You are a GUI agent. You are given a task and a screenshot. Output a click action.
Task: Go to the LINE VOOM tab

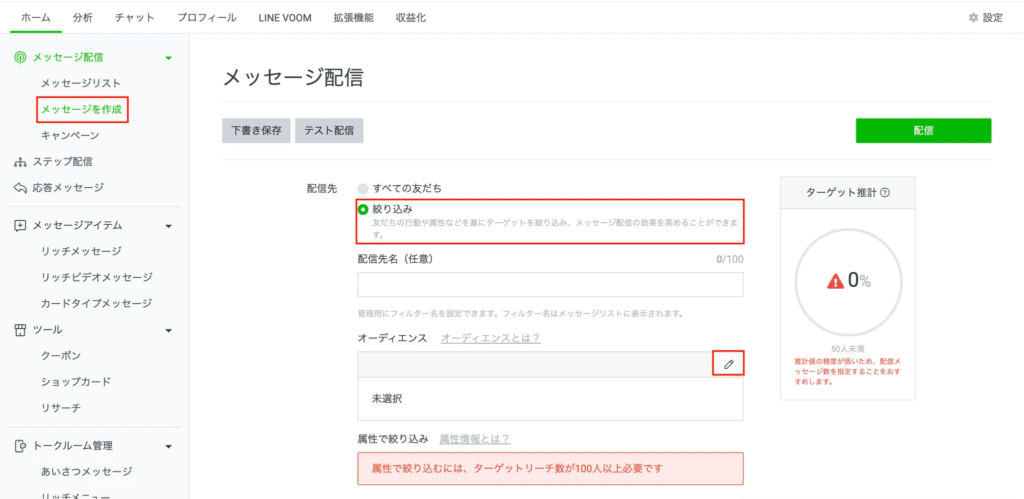click(284, 18)
